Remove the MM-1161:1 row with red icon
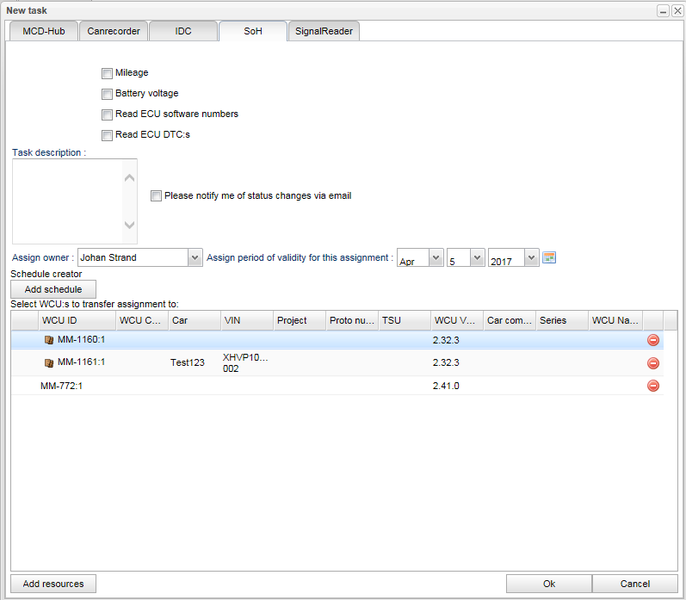Screen dimensions: 686x600 pyautogui.click(x=653, y=362)
